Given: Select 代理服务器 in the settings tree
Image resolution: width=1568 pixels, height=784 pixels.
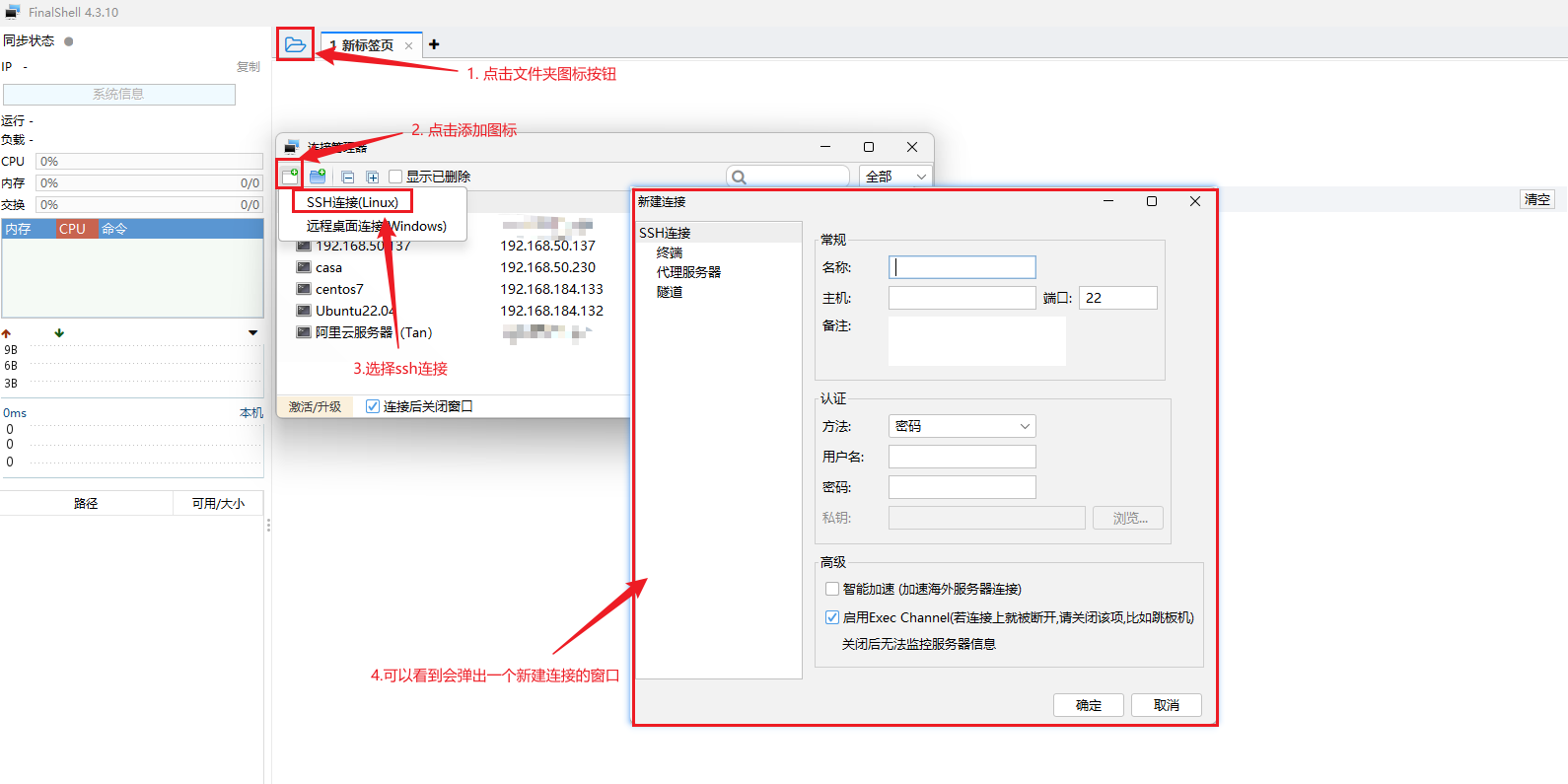Looking at the screenshot, I should pos(688,272).
